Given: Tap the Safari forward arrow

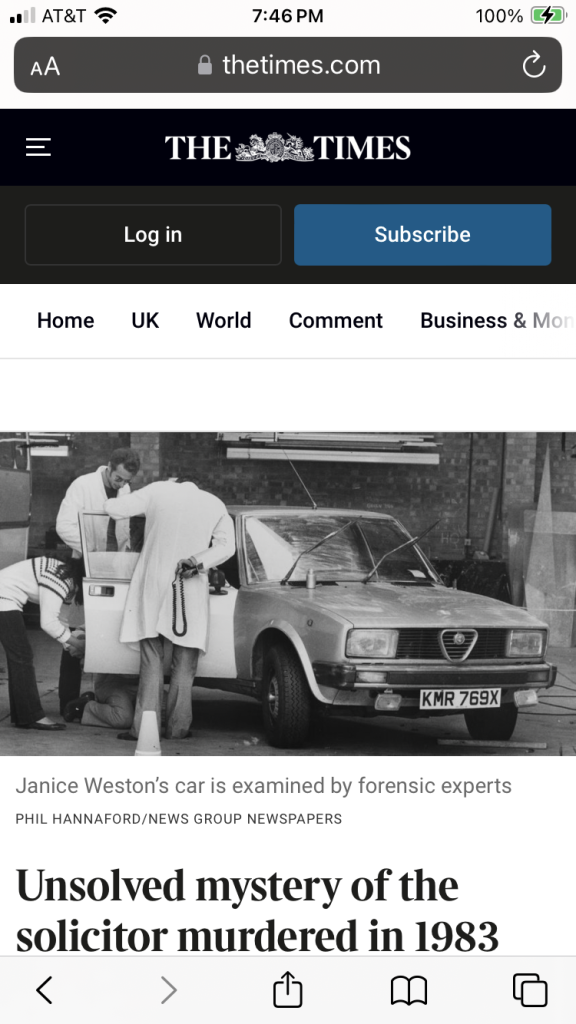Looking at the screenshot, I should pos(168,990).
